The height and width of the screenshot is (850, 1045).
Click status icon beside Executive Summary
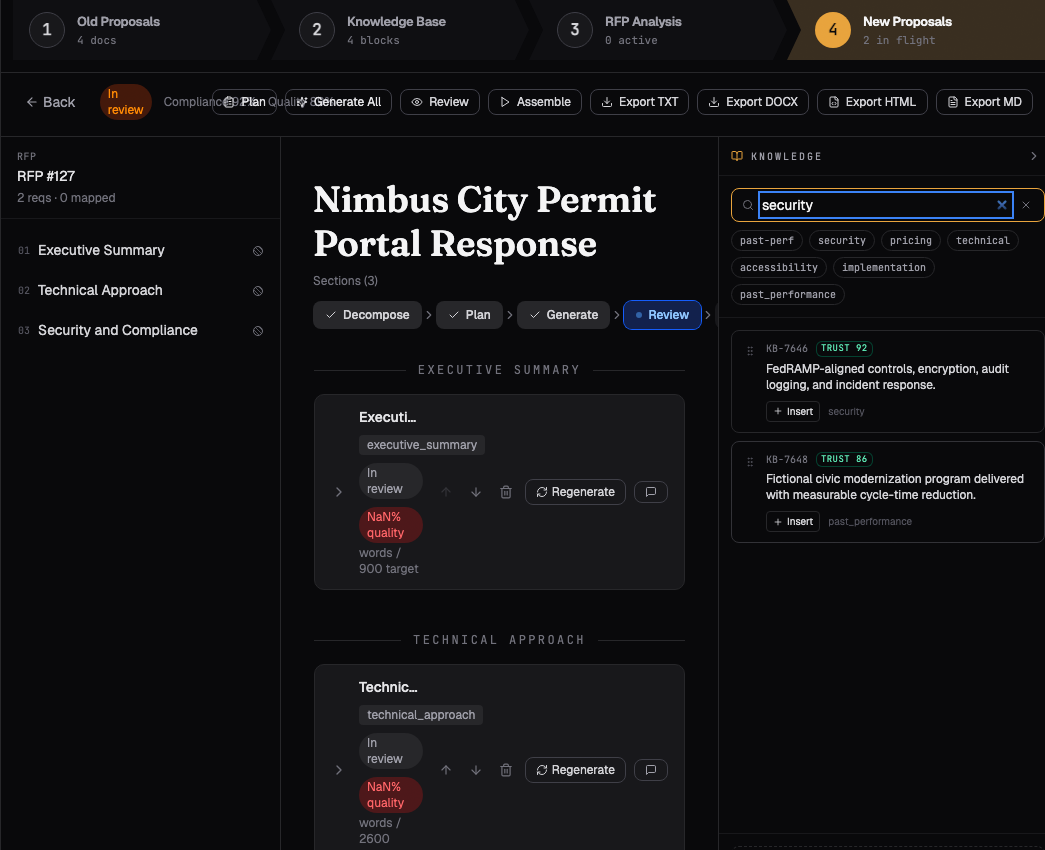(258, 251)
